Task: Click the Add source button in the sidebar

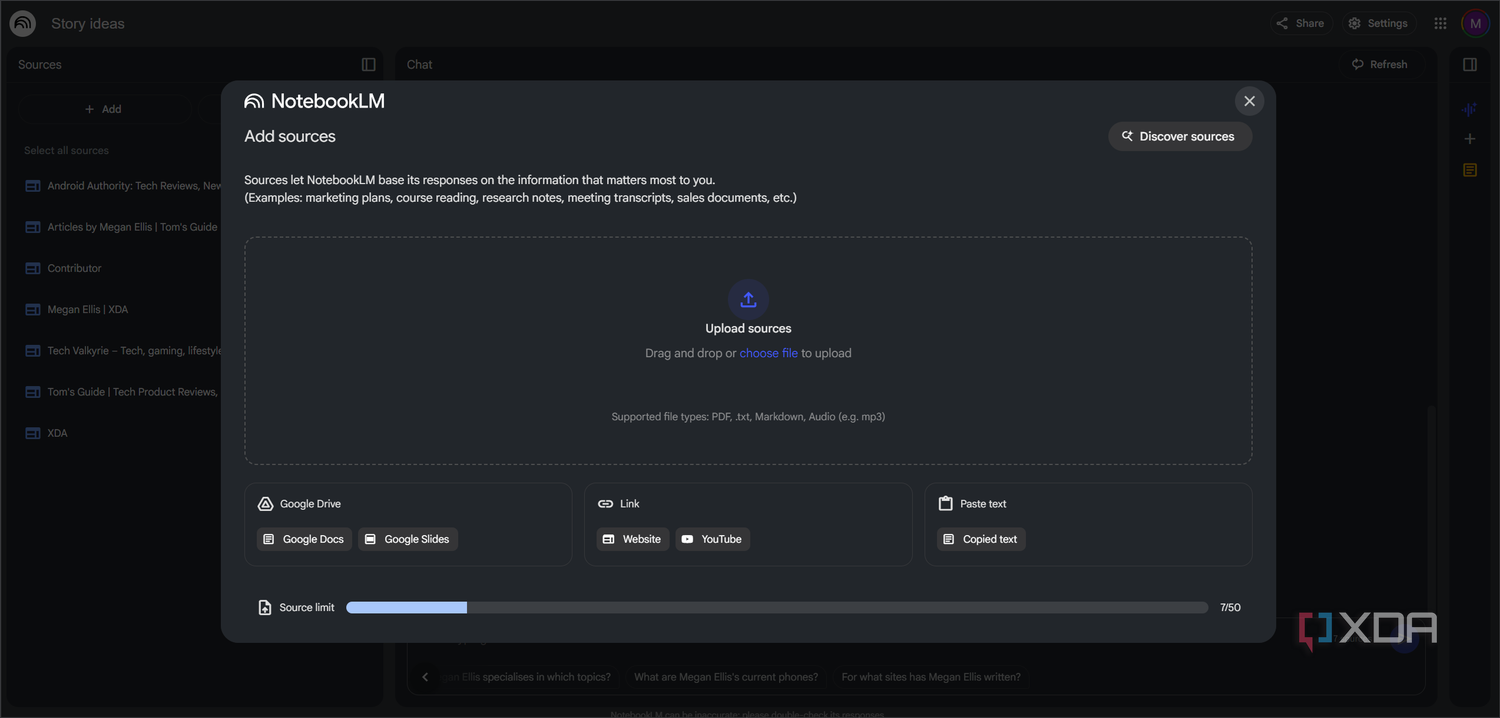Action: (x=103, y=109)
